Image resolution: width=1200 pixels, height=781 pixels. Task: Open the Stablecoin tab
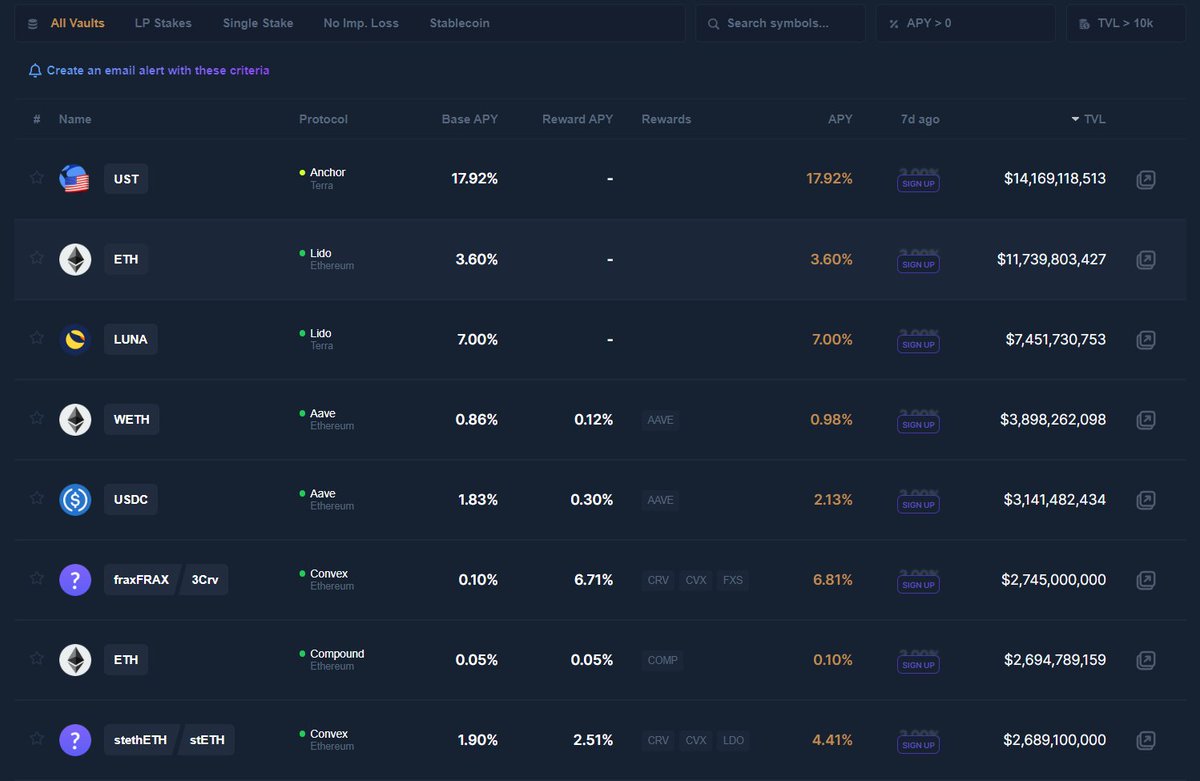tap(460, 23)
